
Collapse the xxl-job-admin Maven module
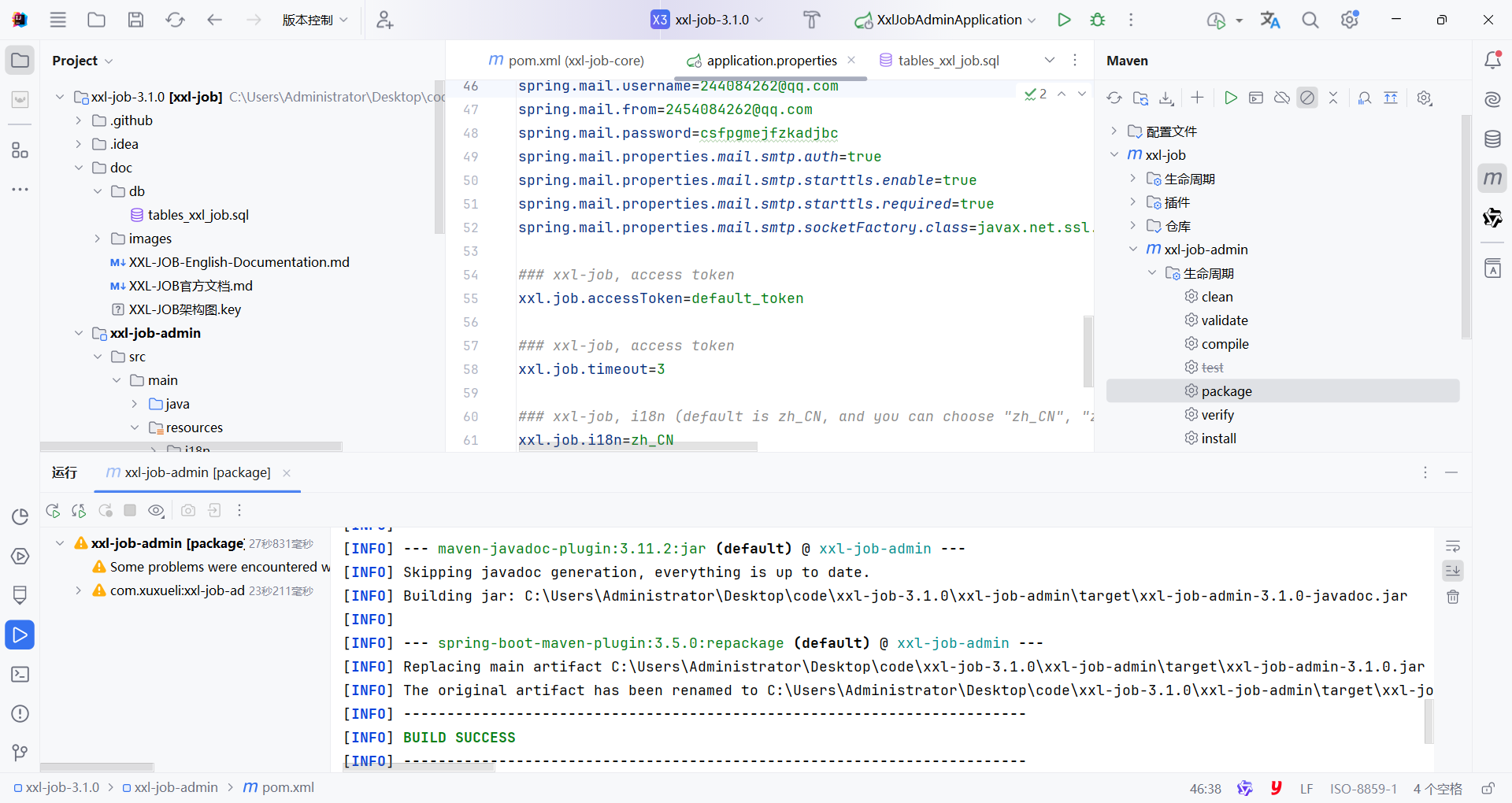pos(1133,250)
